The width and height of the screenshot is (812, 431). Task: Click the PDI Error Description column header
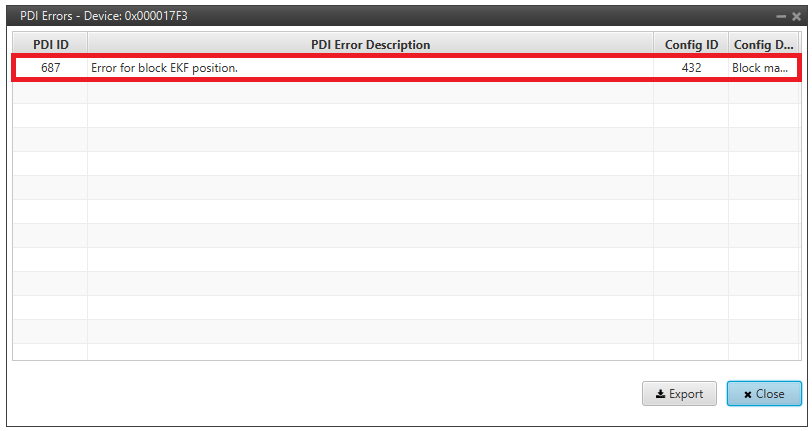[x=370, y=45]
